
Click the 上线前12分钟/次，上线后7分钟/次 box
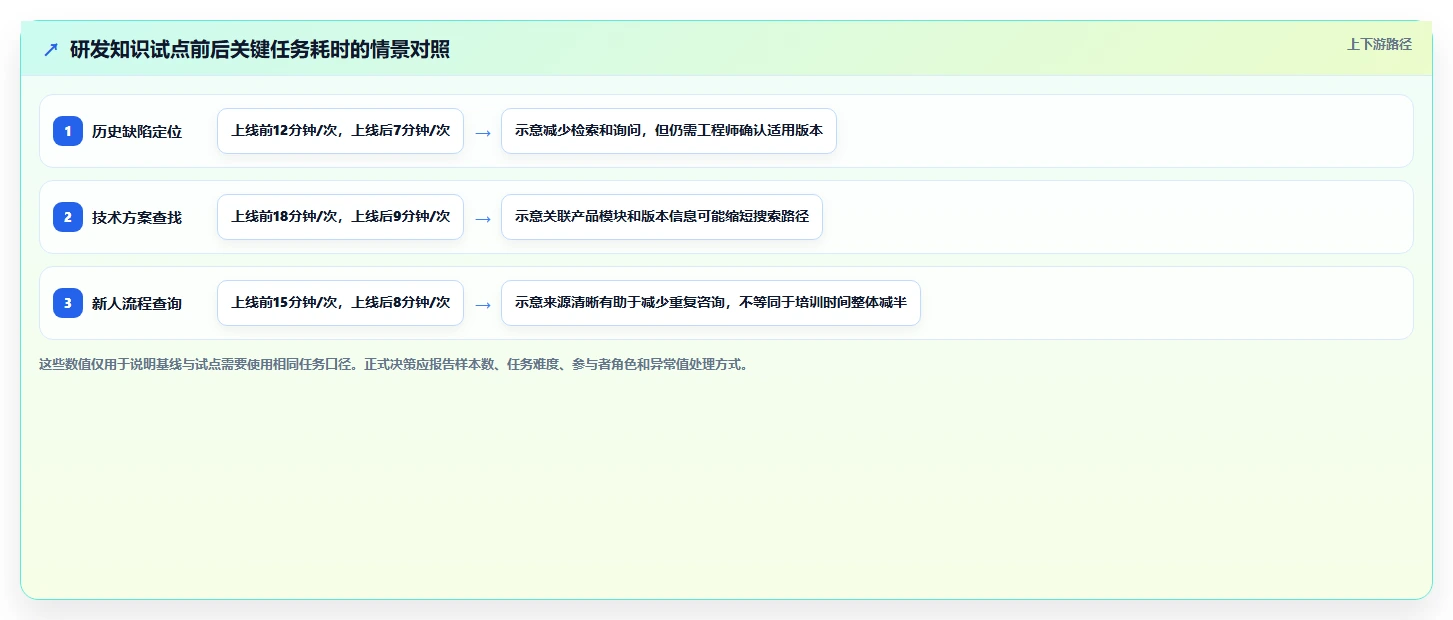340,131
